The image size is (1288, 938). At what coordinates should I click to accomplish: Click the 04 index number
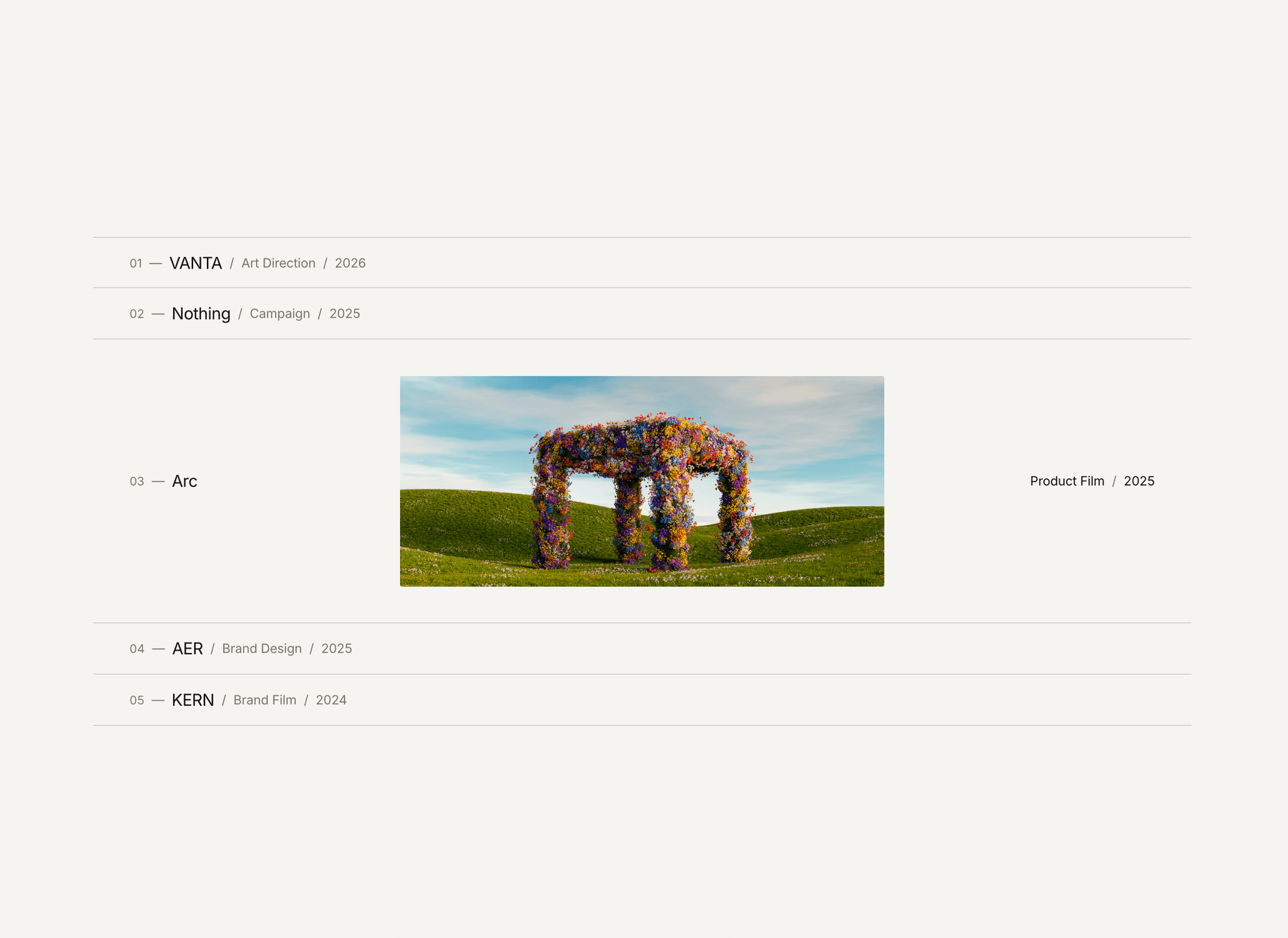[136, 649]
